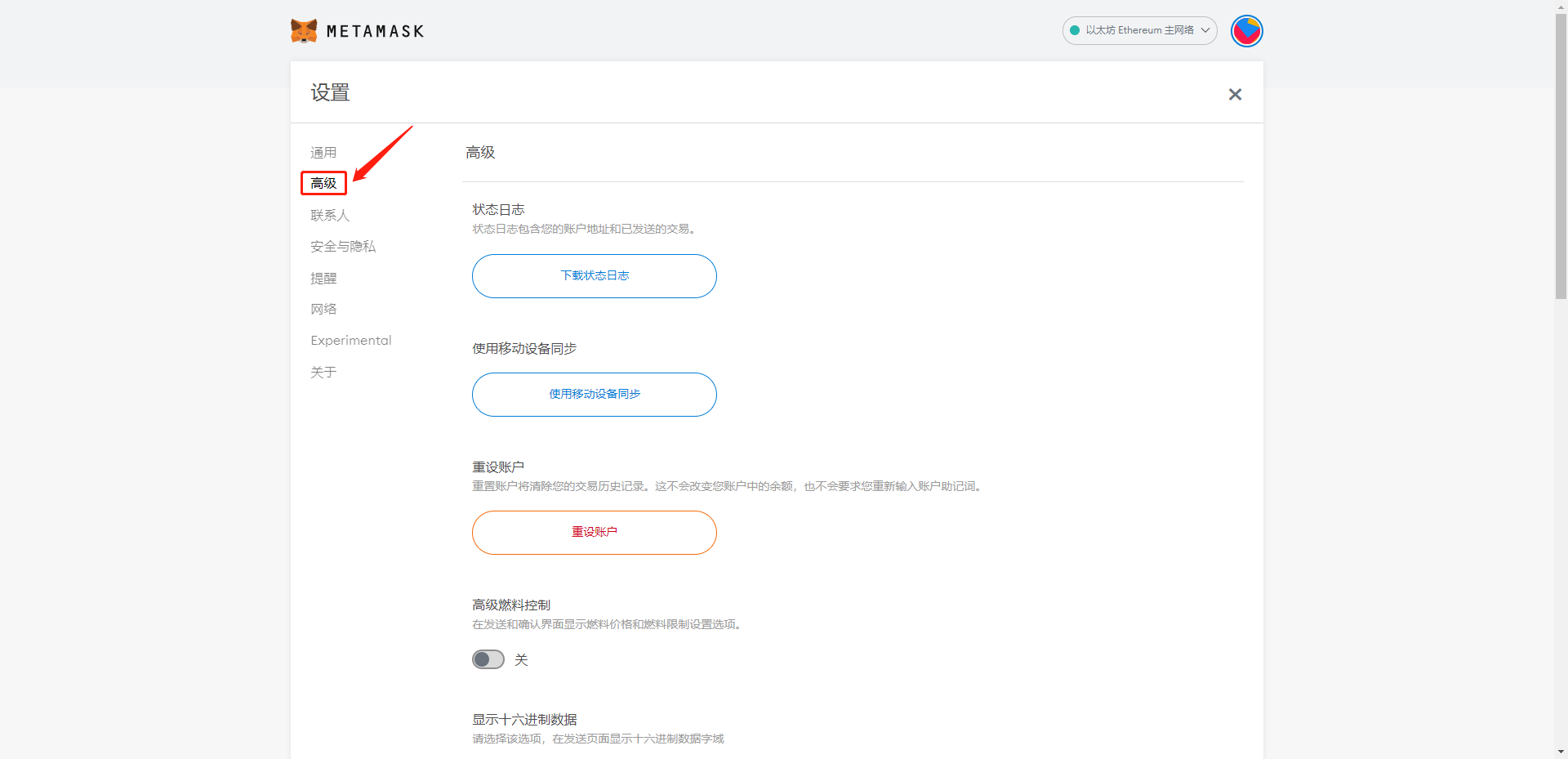This screenshot has height=759, width=1568.
Task: Click the METAMASK wordmark text
Action: [375, 32]
